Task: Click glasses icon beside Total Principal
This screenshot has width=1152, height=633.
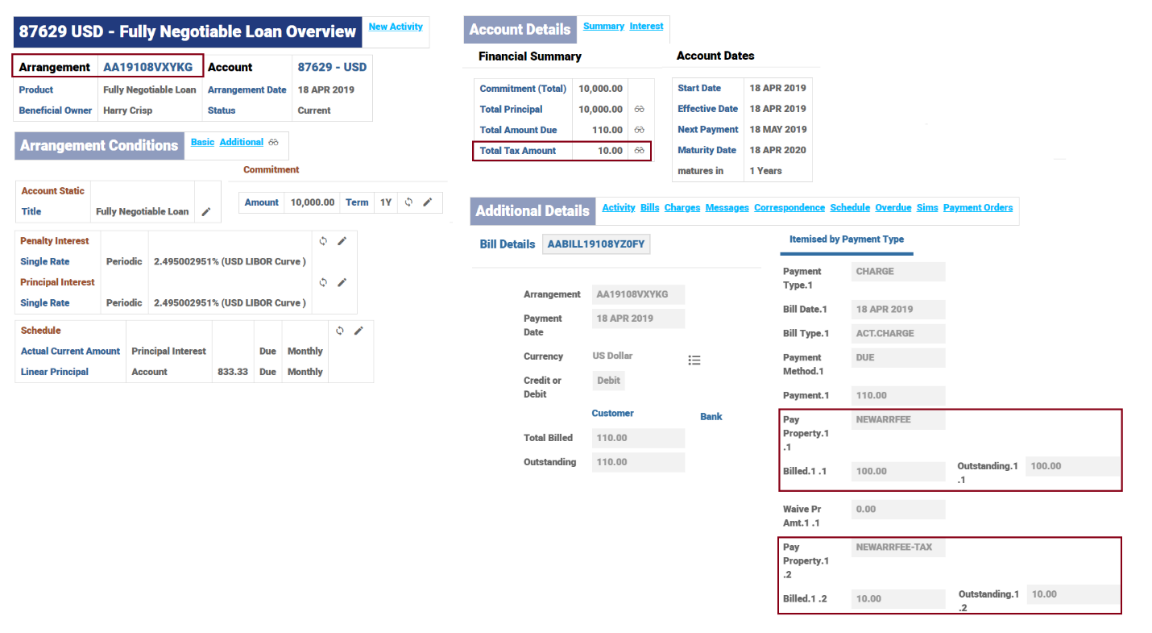Action: (x=639, y=109)
